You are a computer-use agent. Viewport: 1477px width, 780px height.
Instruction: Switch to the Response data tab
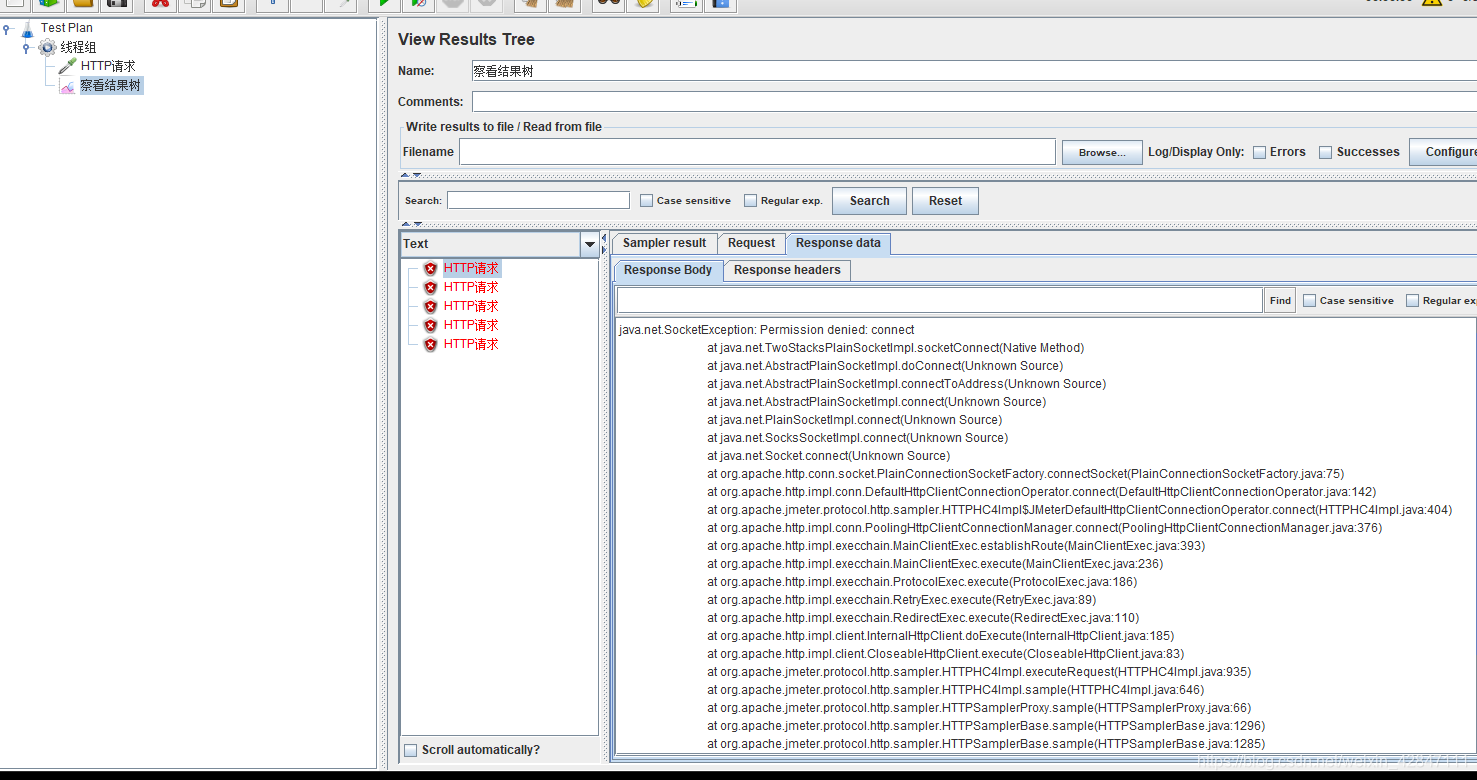click(x=838, y=243)
